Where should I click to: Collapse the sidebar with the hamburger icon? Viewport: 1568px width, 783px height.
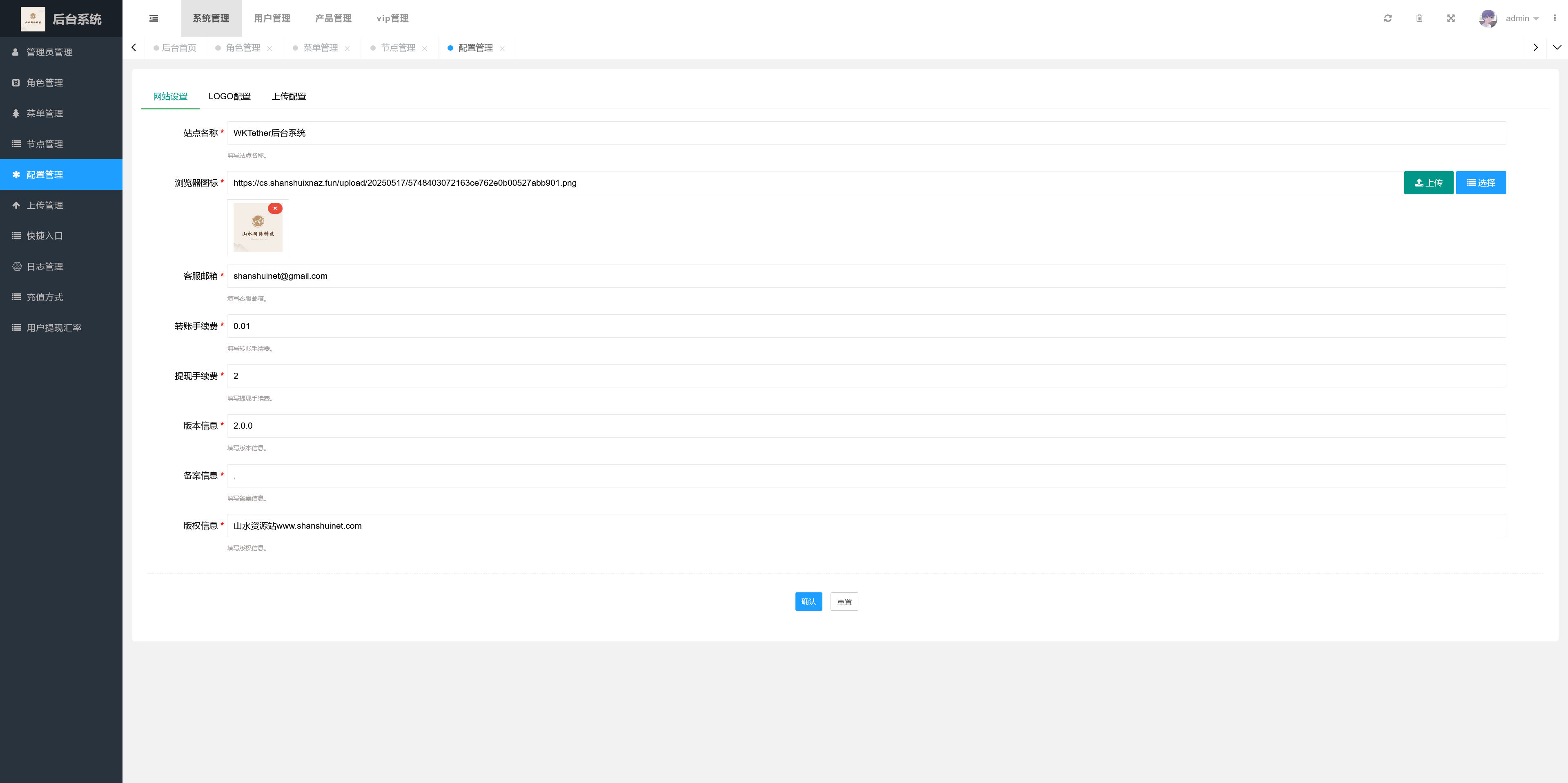[154, 18]
